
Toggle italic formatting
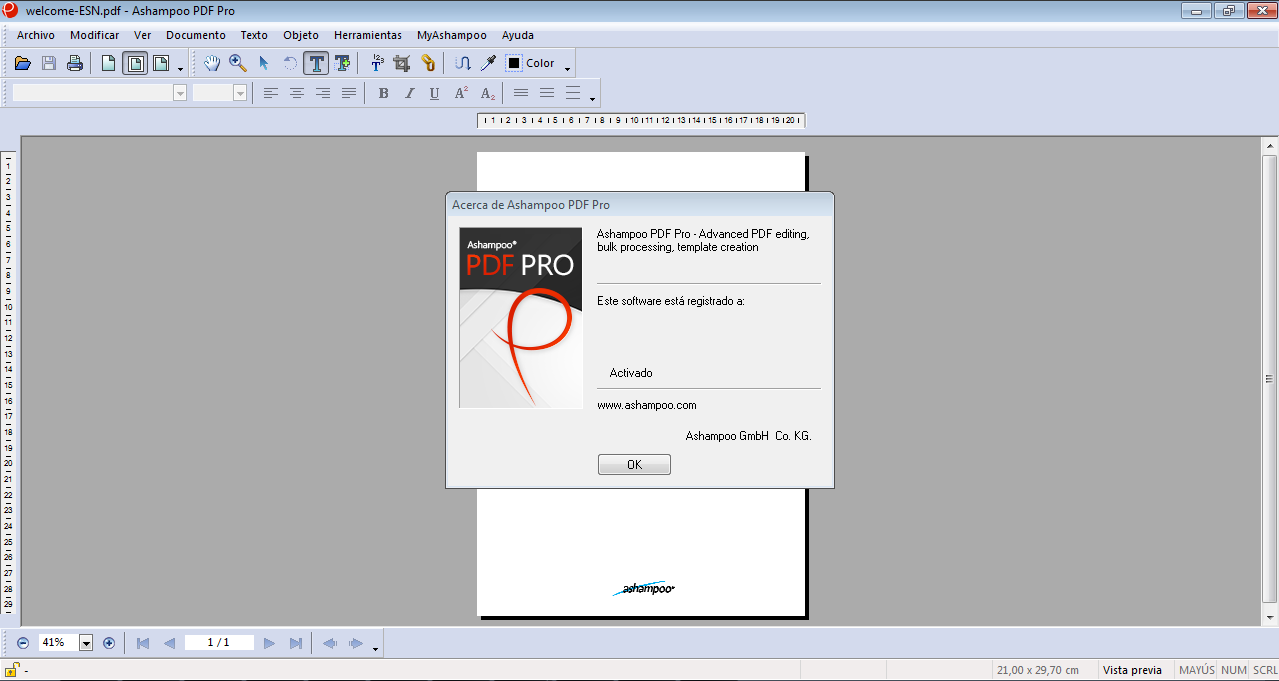point(409,93)
